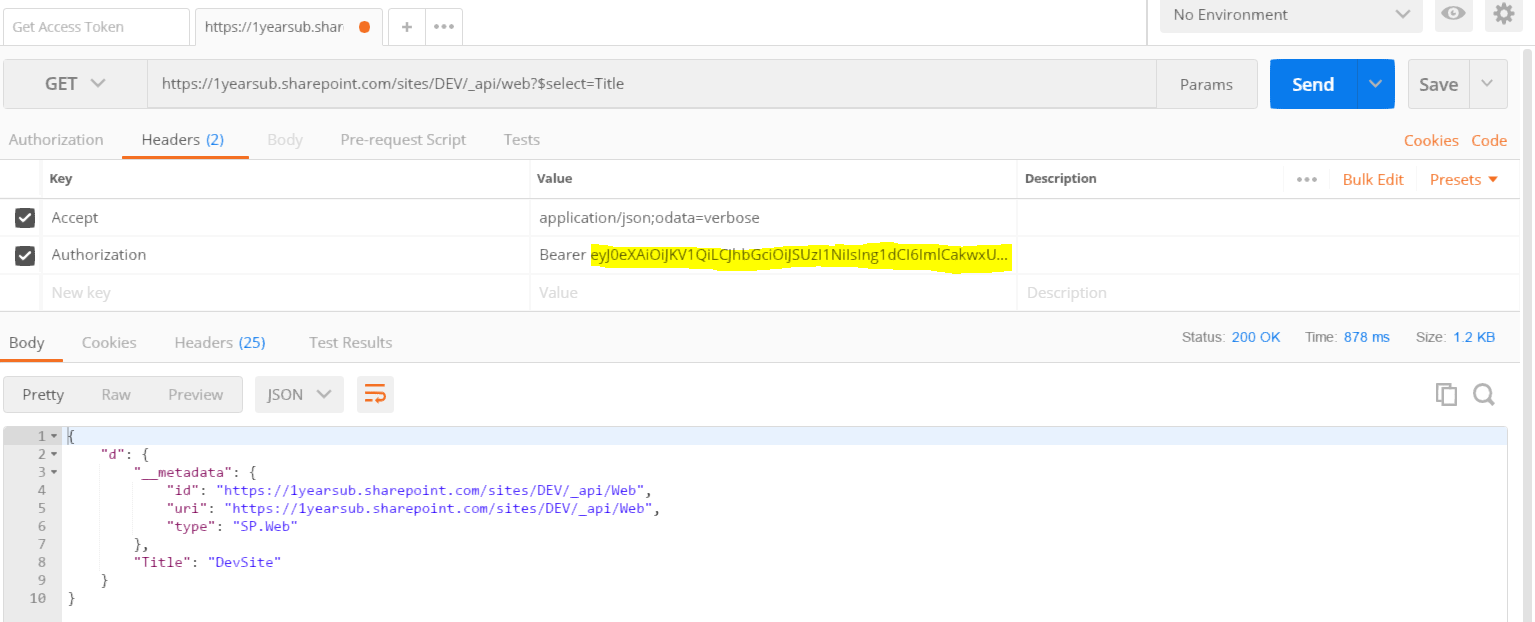The image size is (1535, 622).
Task: Open the Presets dropdown
Action: point(1463,179)
